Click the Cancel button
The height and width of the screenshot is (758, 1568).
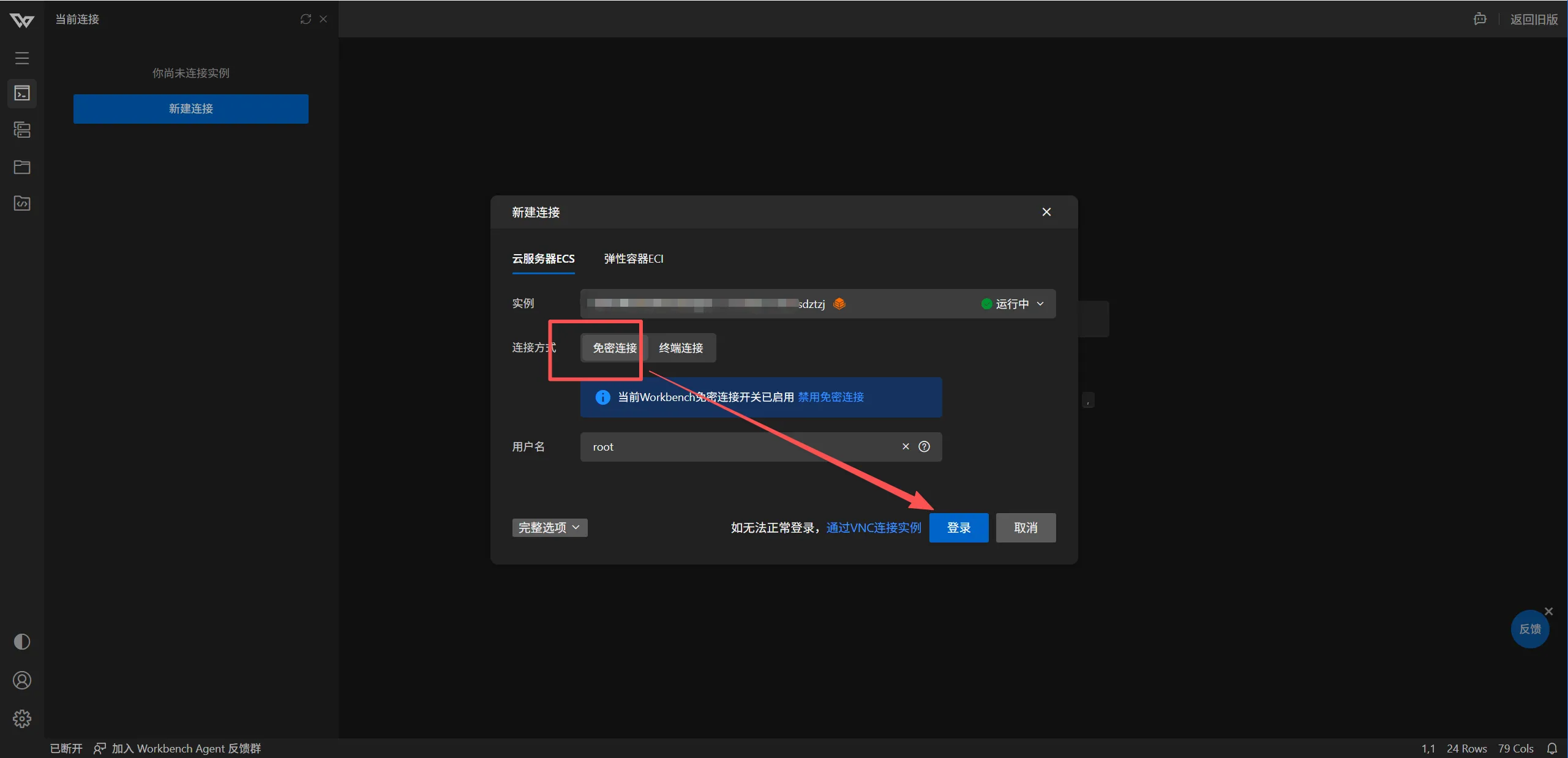click(1026, 528)
